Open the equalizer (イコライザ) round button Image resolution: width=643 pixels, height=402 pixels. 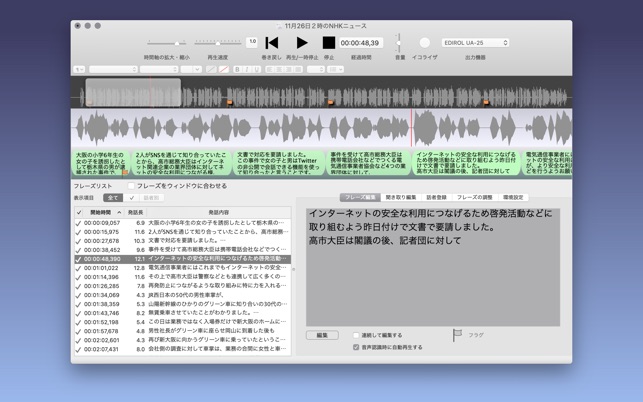click(x=425, y=43)
